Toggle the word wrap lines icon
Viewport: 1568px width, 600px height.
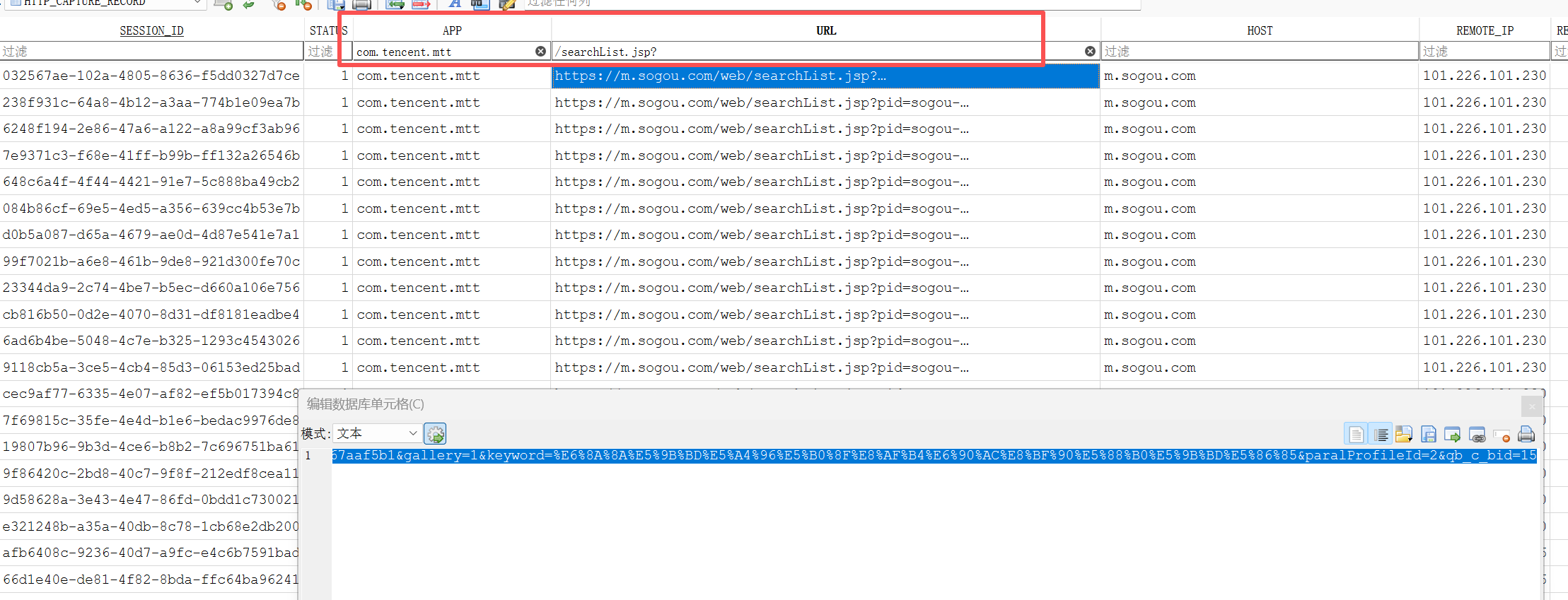(1381, 434)
